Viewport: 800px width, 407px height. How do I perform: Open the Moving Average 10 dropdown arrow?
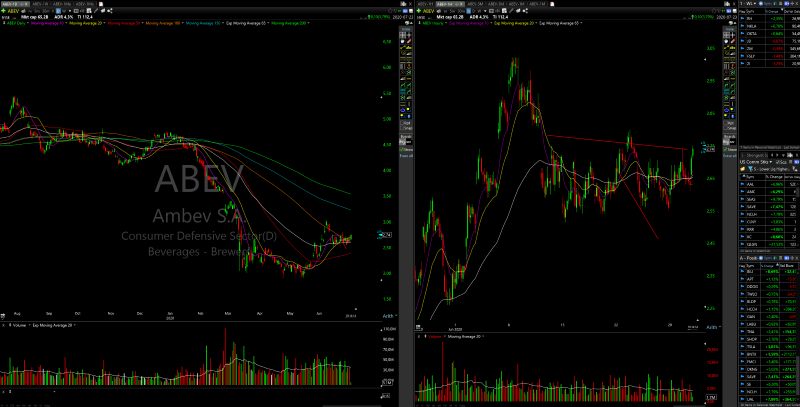[x=66, y=23]
